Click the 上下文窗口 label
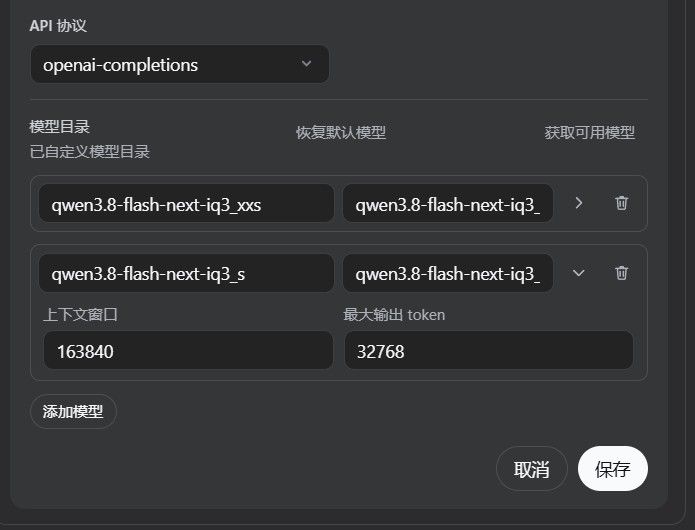 [x=80, y=314]
